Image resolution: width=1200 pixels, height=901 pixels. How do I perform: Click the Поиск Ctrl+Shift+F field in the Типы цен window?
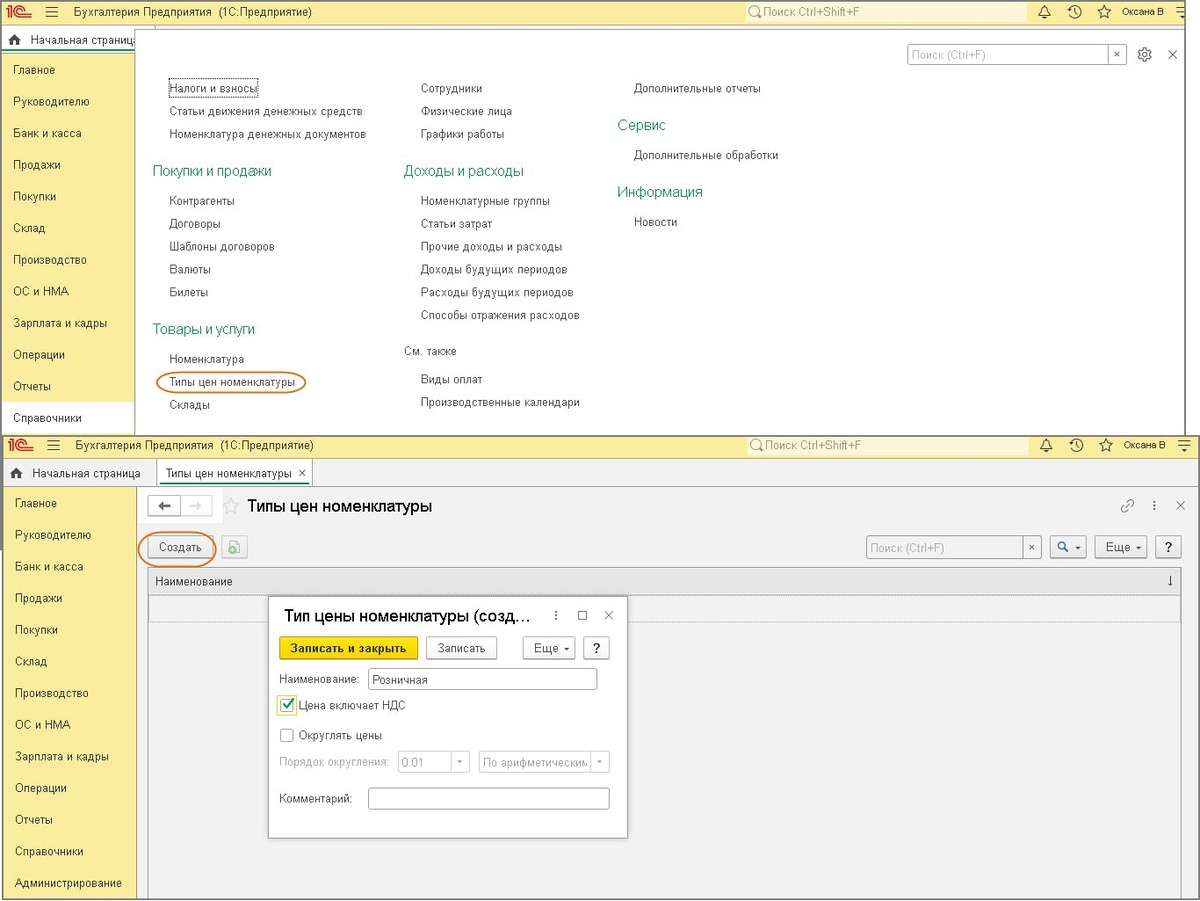[x=889, y=445]
